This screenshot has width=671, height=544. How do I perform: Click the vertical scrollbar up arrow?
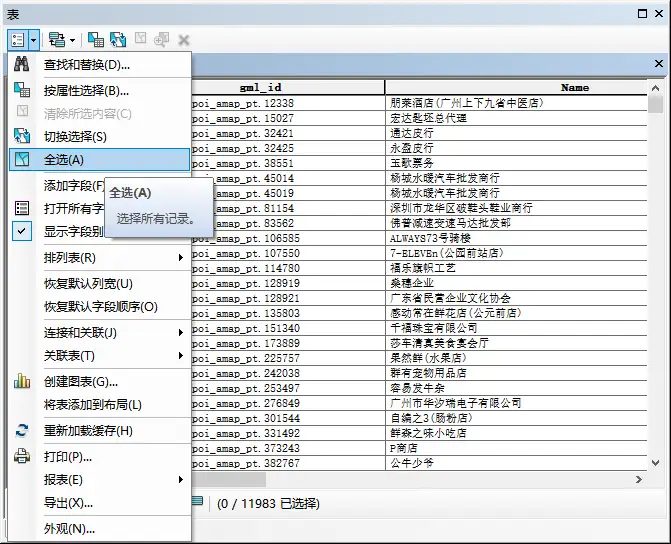[655, 88]
